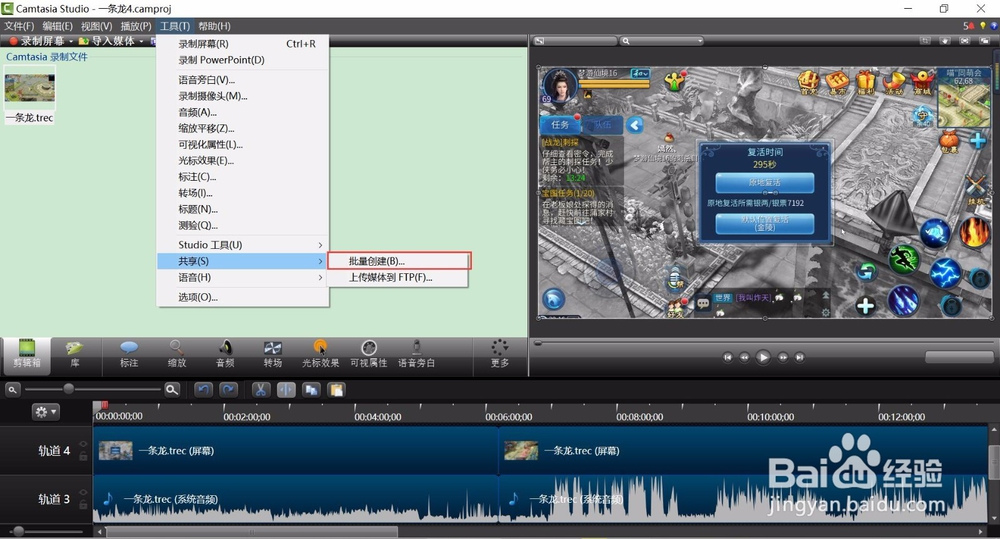Screen dimensions: 1000x539
Task: Select the 一条龙.trec thumbnail in clip bin
Action: coord(29,90)
